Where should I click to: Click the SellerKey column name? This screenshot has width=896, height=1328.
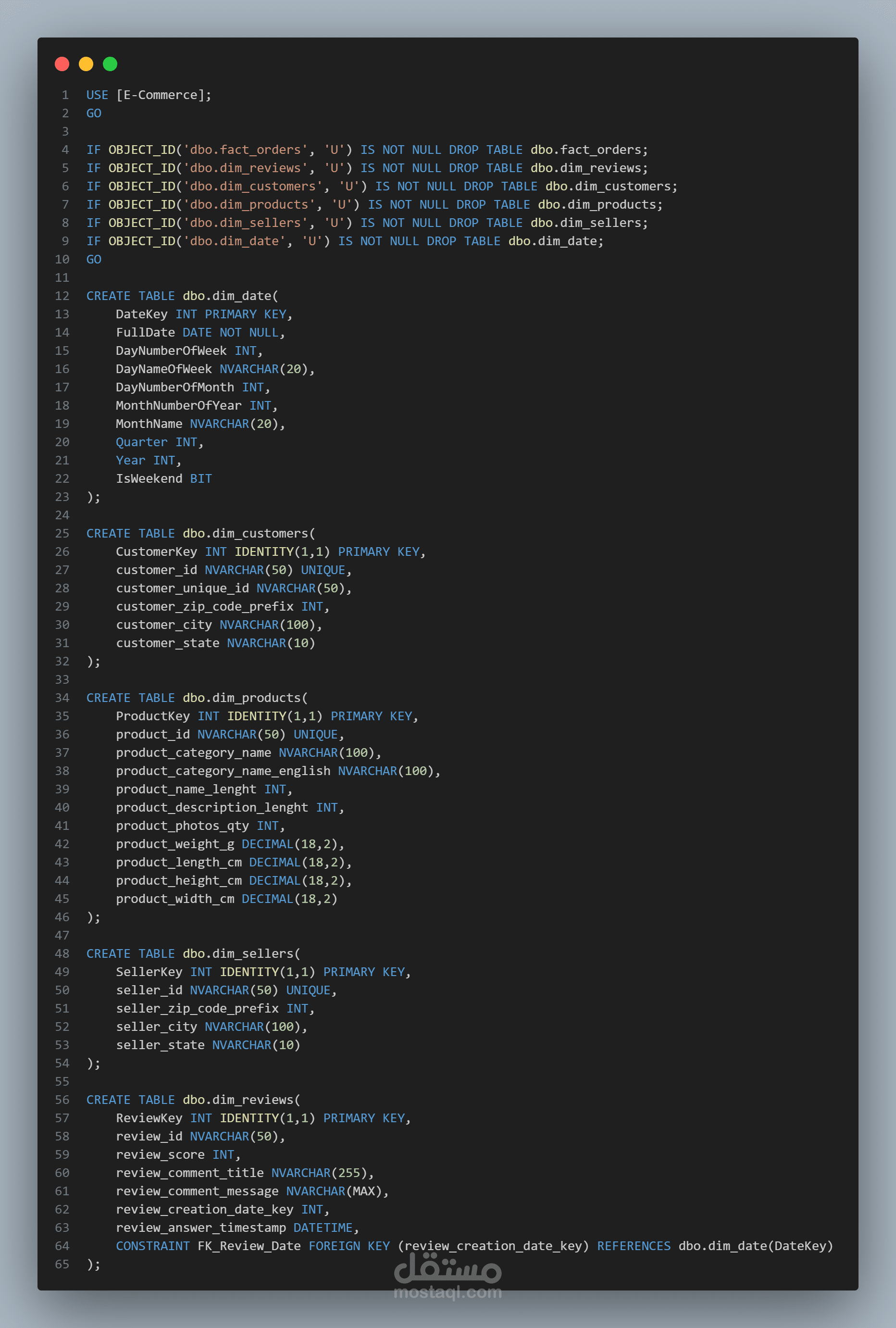pos(149,971)
